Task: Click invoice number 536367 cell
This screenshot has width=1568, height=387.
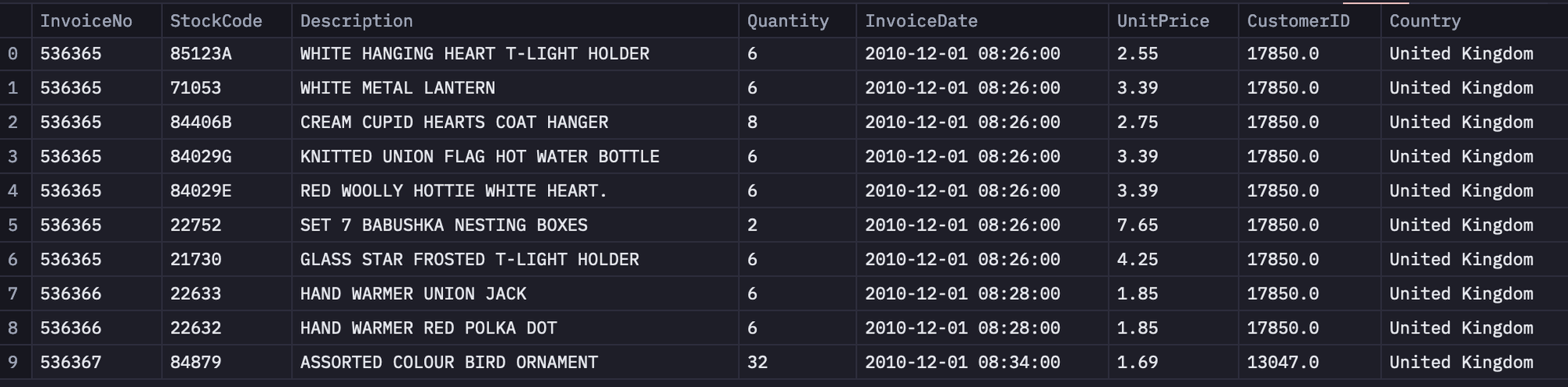Action: point(71,363)
